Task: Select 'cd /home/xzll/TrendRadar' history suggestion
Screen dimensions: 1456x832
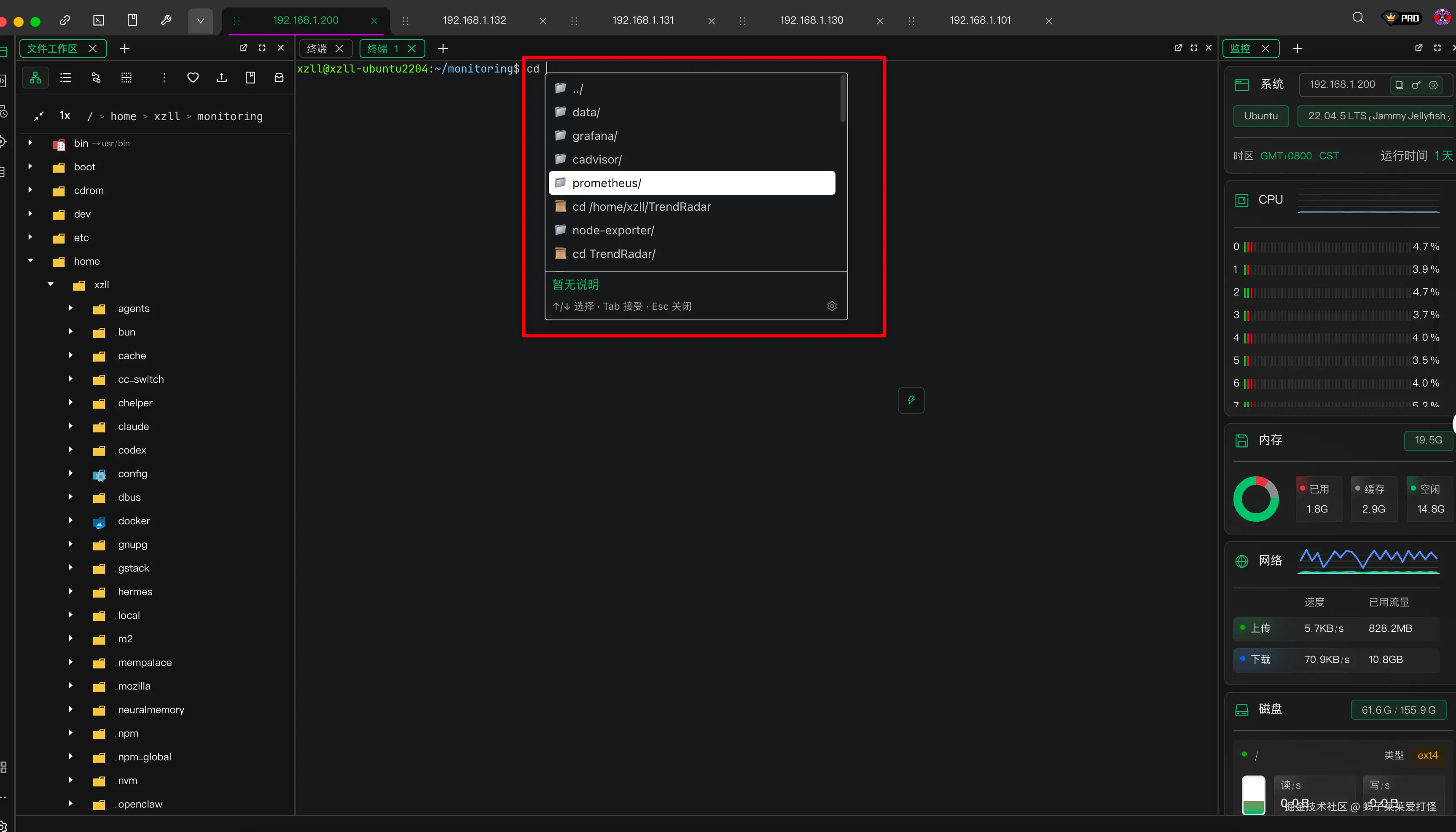Action: [692, 206]
